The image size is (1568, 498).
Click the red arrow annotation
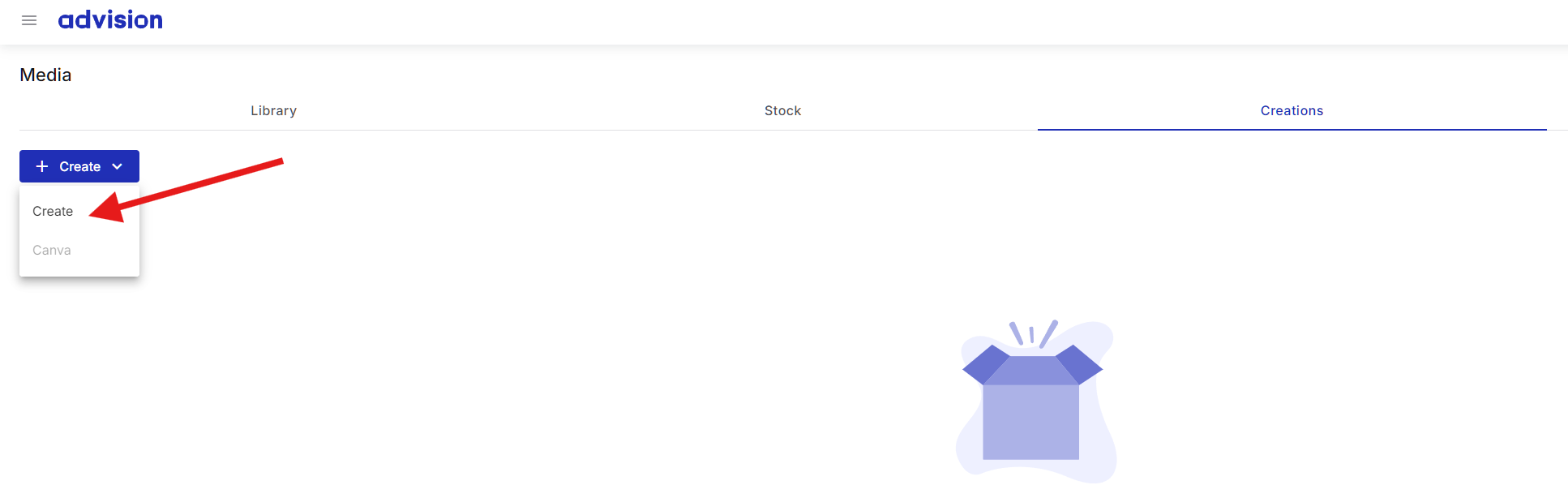click(x=186, y=190)
